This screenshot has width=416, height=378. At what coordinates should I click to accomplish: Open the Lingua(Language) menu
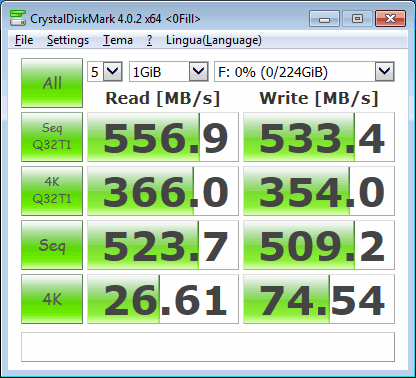[214, 40]
